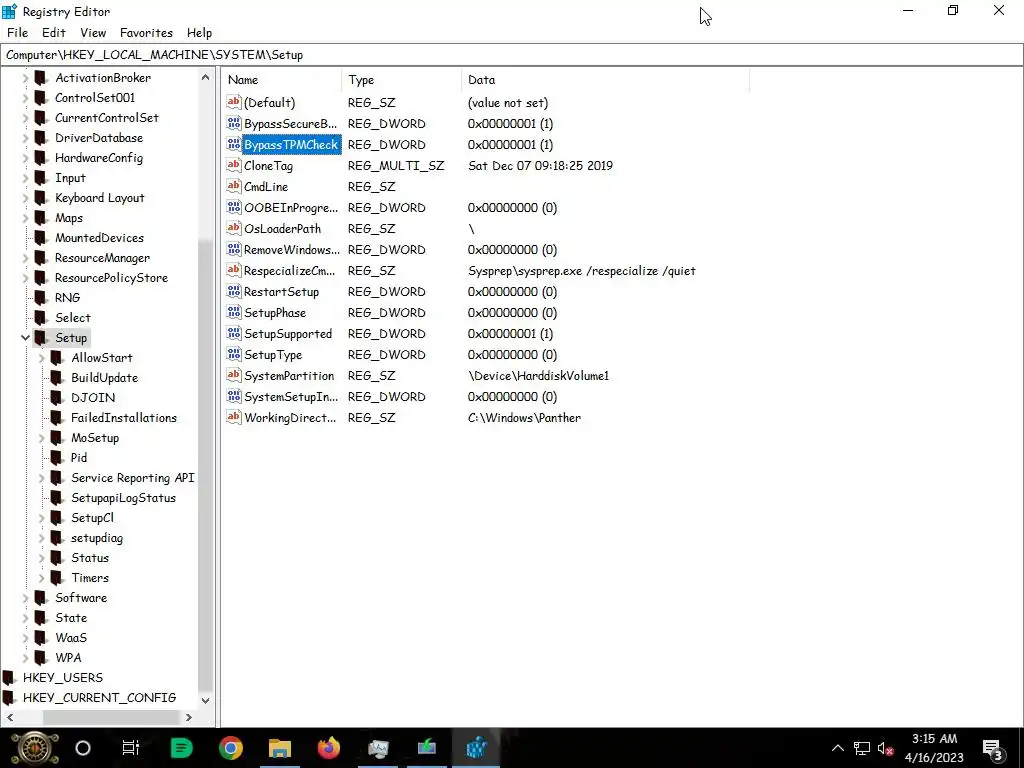The image size is (1024, 768).
Task: Expand the HardwareConfig key
Action: click(25, 158)
